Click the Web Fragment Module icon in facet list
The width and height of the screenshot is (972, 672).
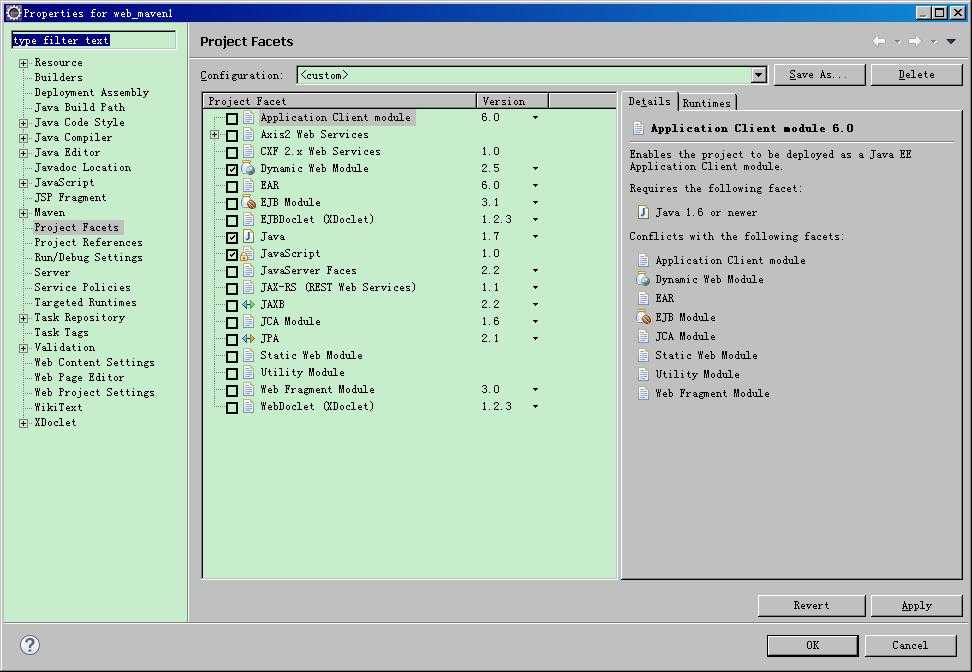[x=248, y=389]
